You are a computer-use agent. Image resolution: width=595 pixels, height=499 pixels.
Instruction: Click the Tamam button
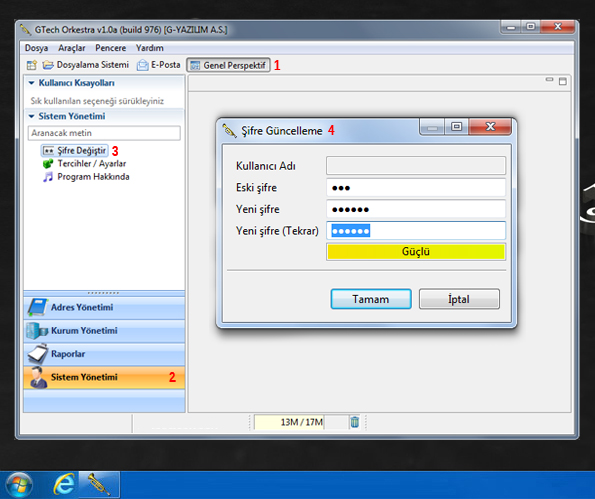point(371,299)
